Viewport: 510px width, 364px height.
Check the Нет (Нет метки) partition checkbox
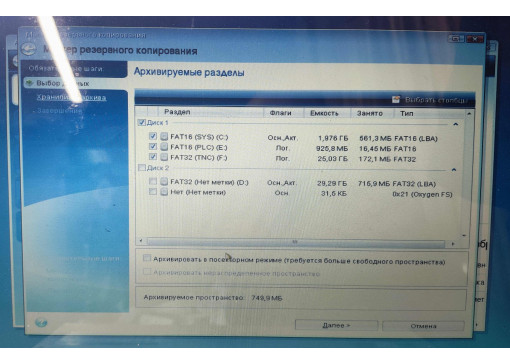(x=153, y=192)
